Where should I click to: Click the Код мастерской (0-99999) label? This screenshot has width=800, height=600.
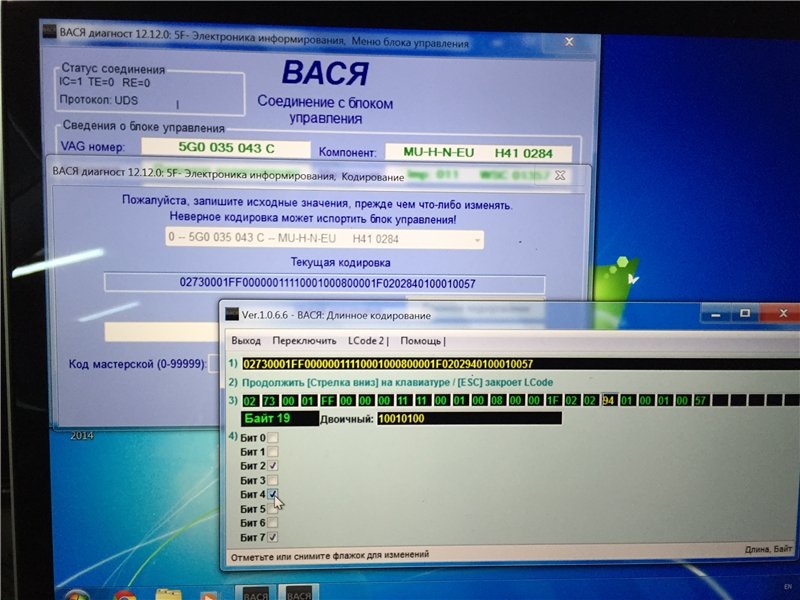(x=138, y=364)
